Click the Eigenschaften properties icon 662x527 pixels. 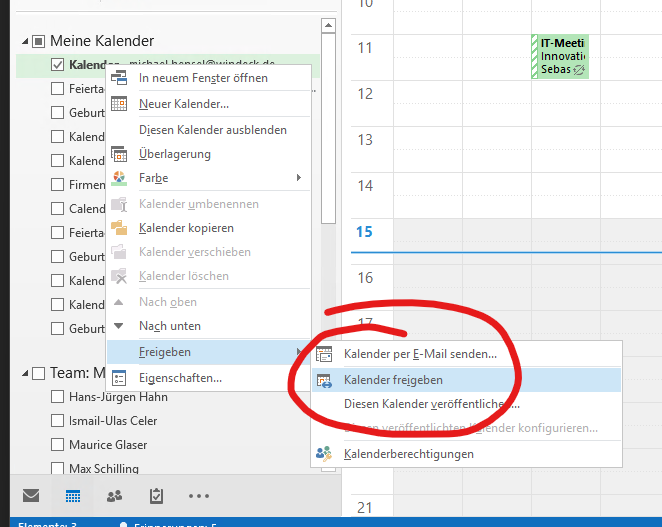tap(119, 378)
